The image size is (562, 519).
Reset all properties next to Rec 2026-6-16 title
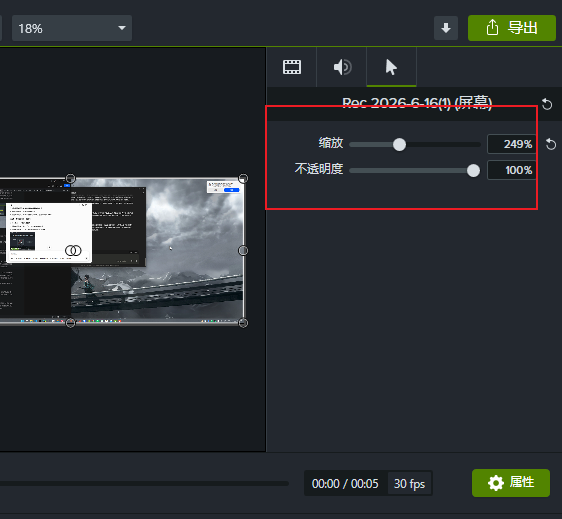tap(547, 104)
